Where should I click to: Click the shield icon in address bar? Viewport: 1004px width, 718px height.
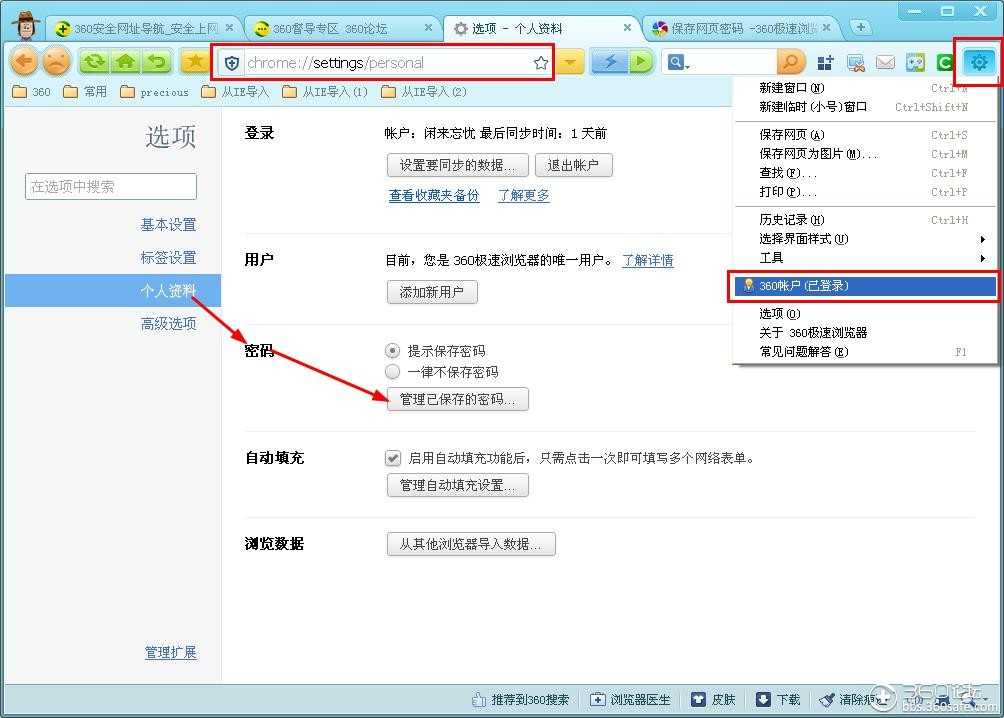point(232,63)
